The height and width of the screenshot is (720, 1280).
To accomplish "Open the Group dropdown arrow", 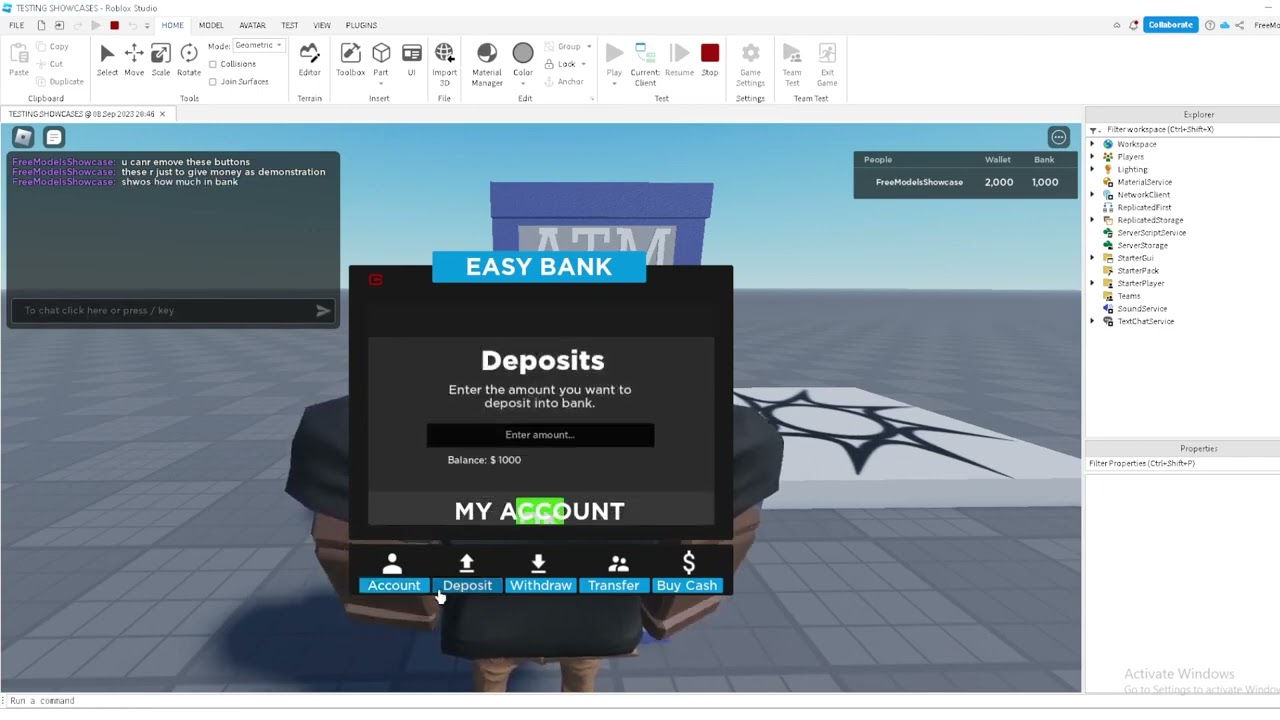I will [589, 46].
